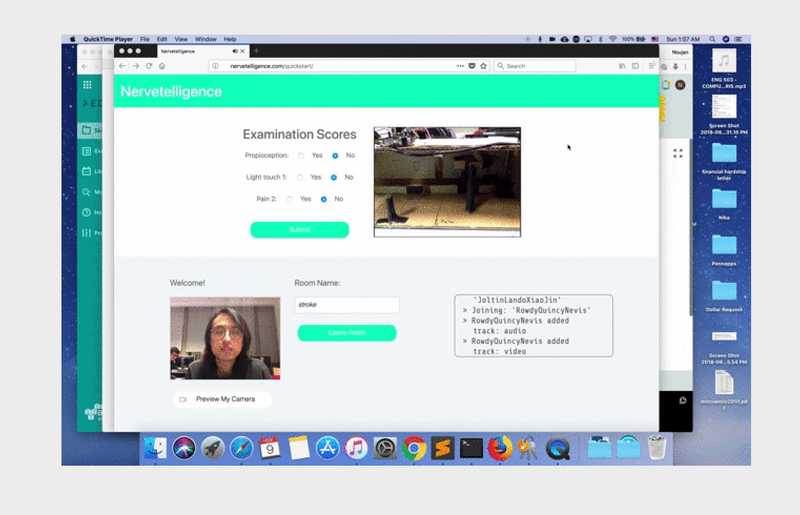Viewport: 800px width, 515px height.
Task: Open the Help menu
Action: coord(230,39)
